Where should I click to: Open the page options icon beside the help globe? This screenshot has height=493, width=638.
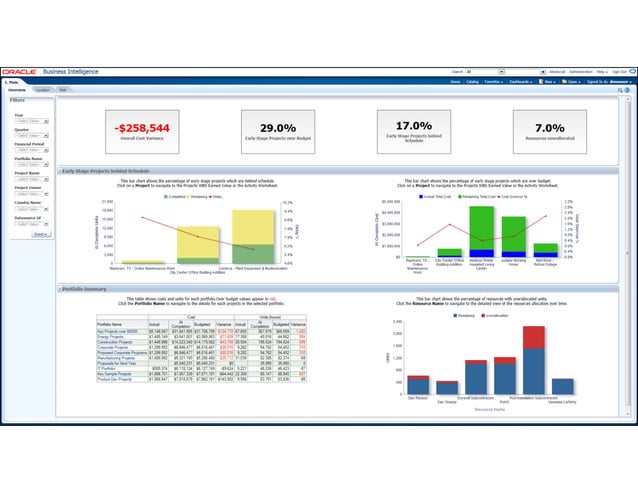[x=620, y=90]
